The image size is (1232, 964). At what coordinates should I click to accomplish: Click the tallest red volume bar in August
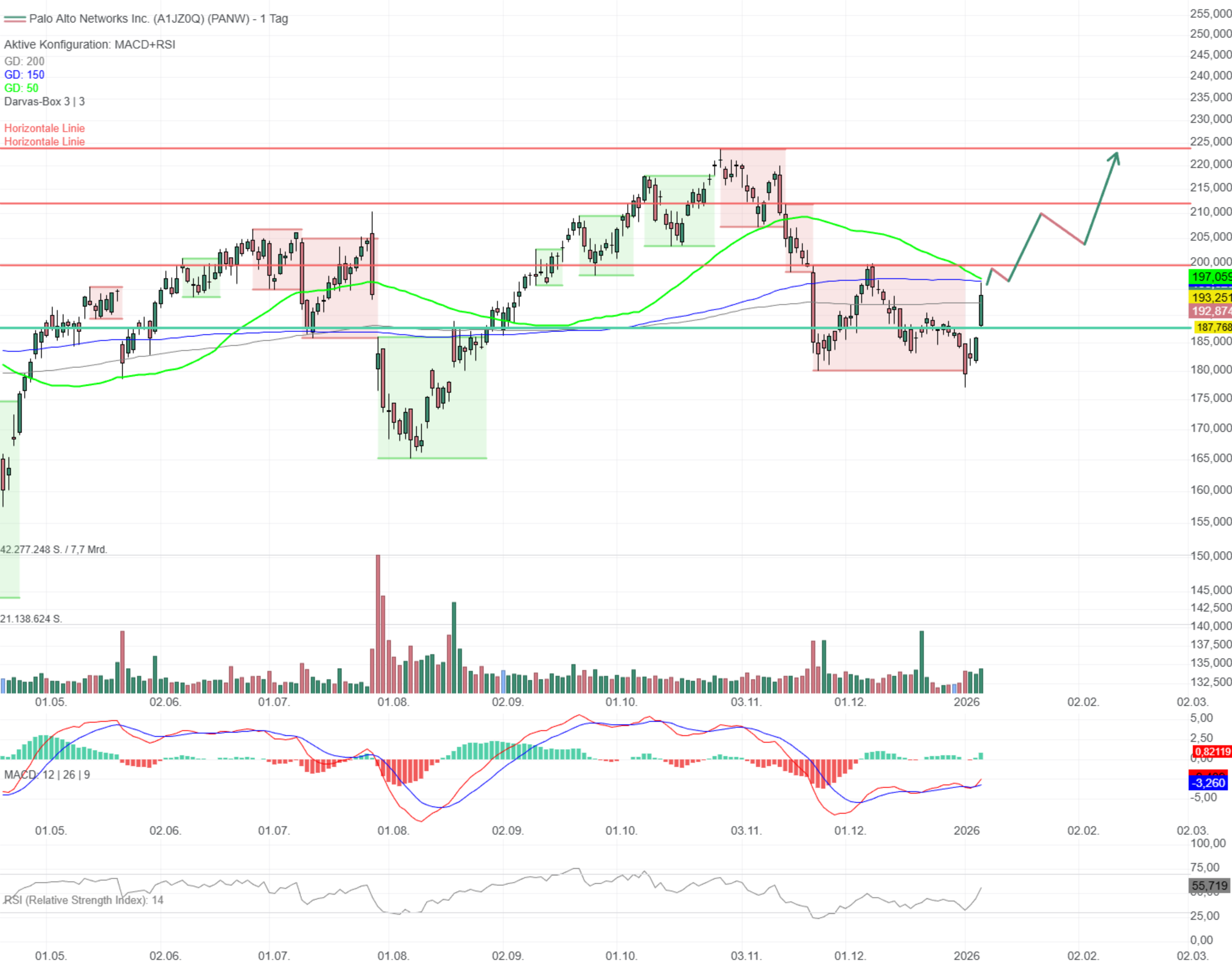click(x=378, y=624)
